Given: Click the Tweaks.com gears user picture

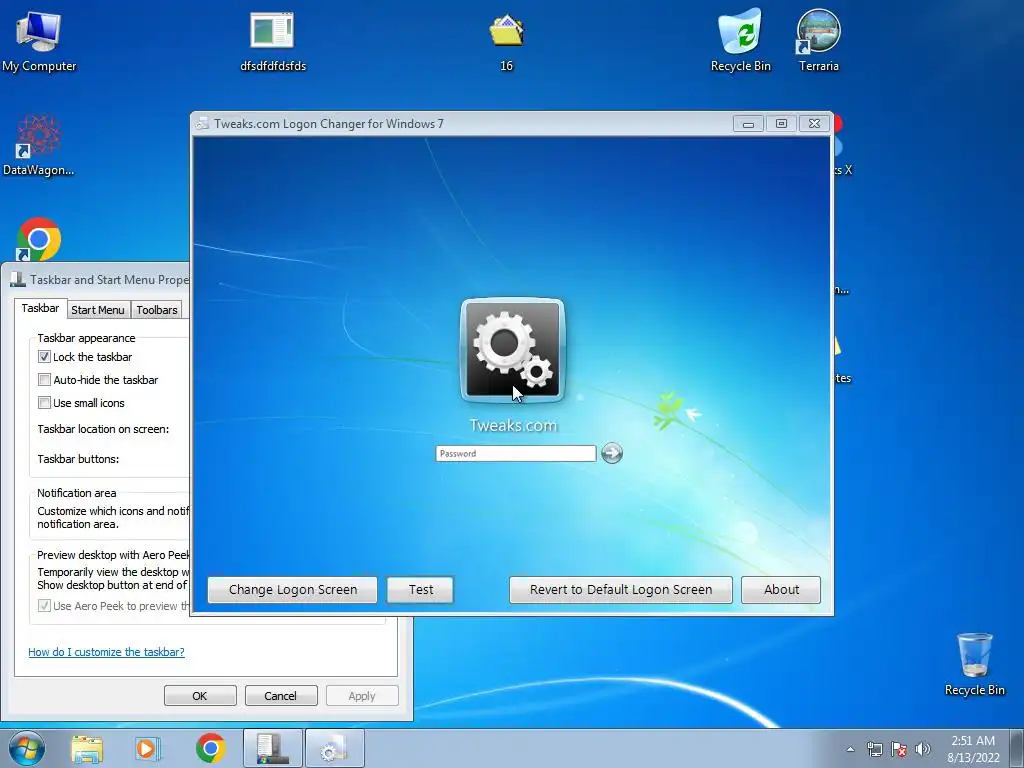Looking at the screenshot, I should 513,349.
